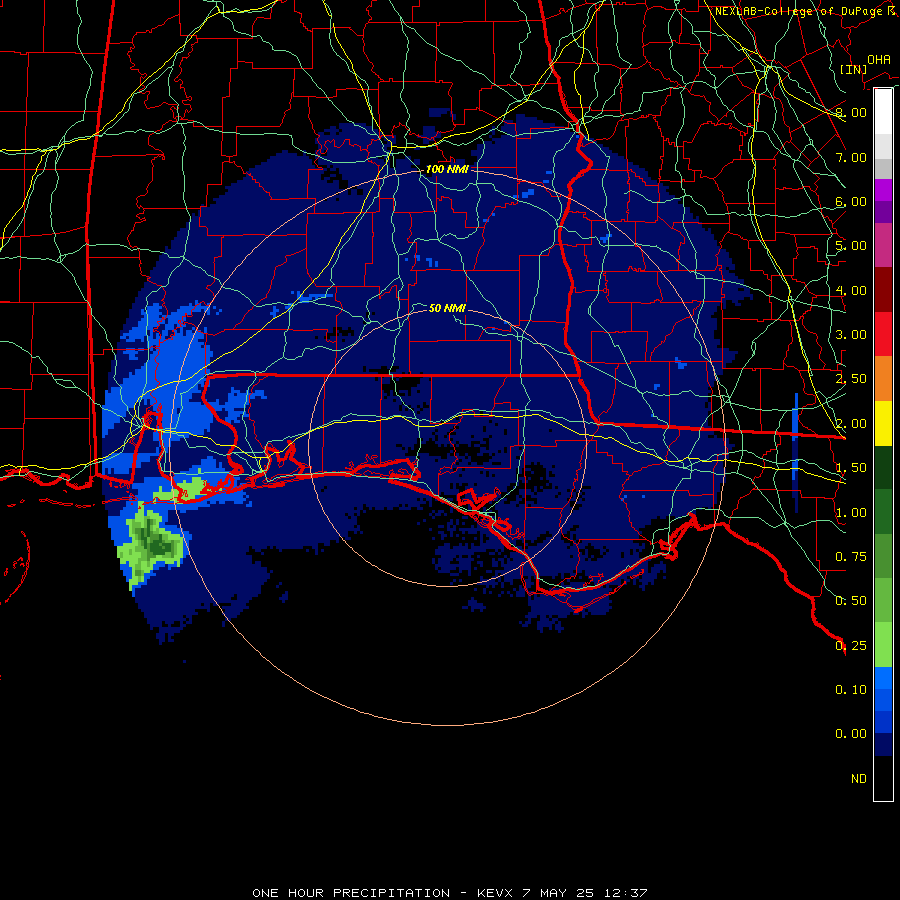900x900 pixels.
Task: Click the 100 NMI range ring label
Action: tap(447, 169)
